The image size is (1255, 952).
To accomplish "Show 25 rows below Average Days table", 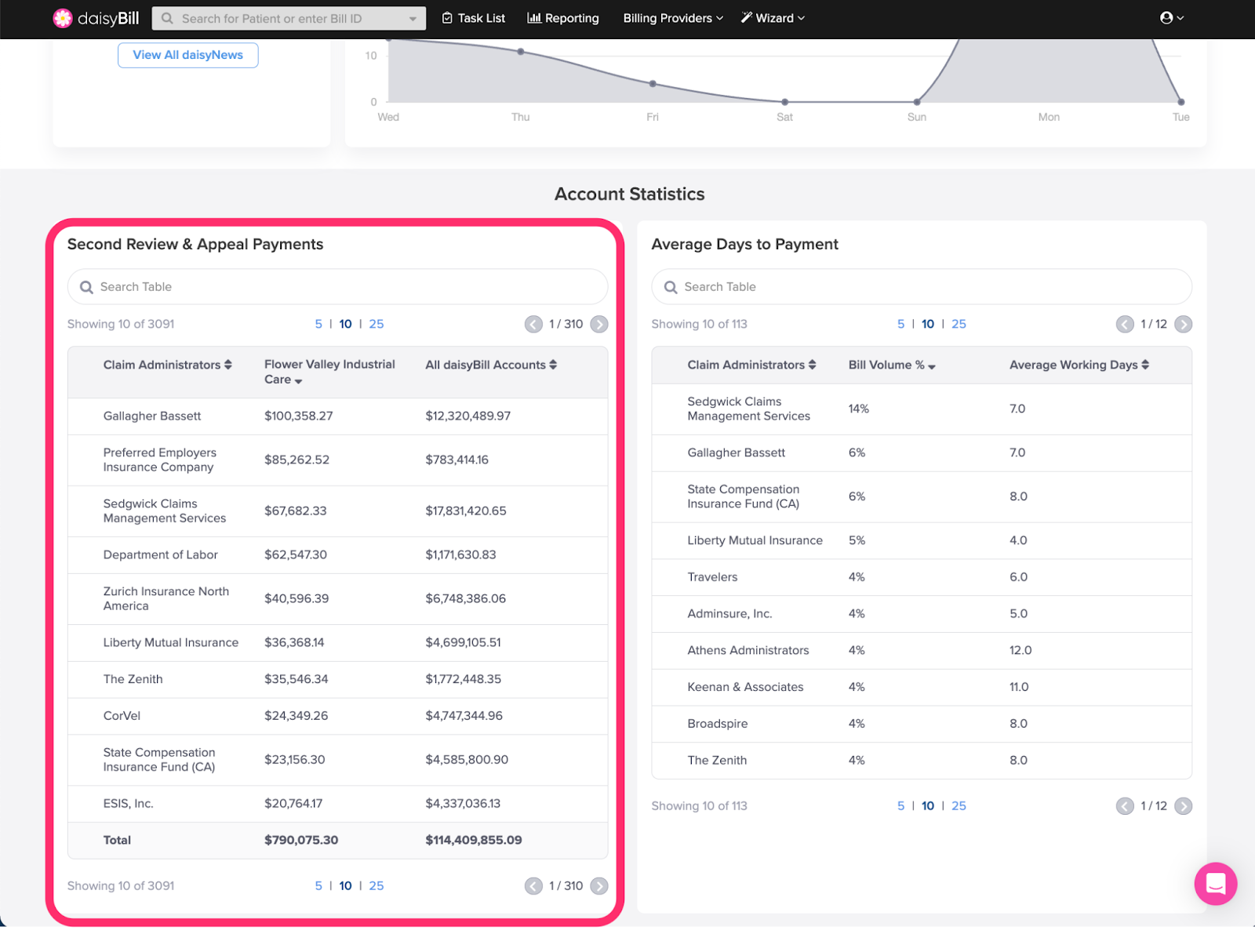I will click(x=959, y=806).
